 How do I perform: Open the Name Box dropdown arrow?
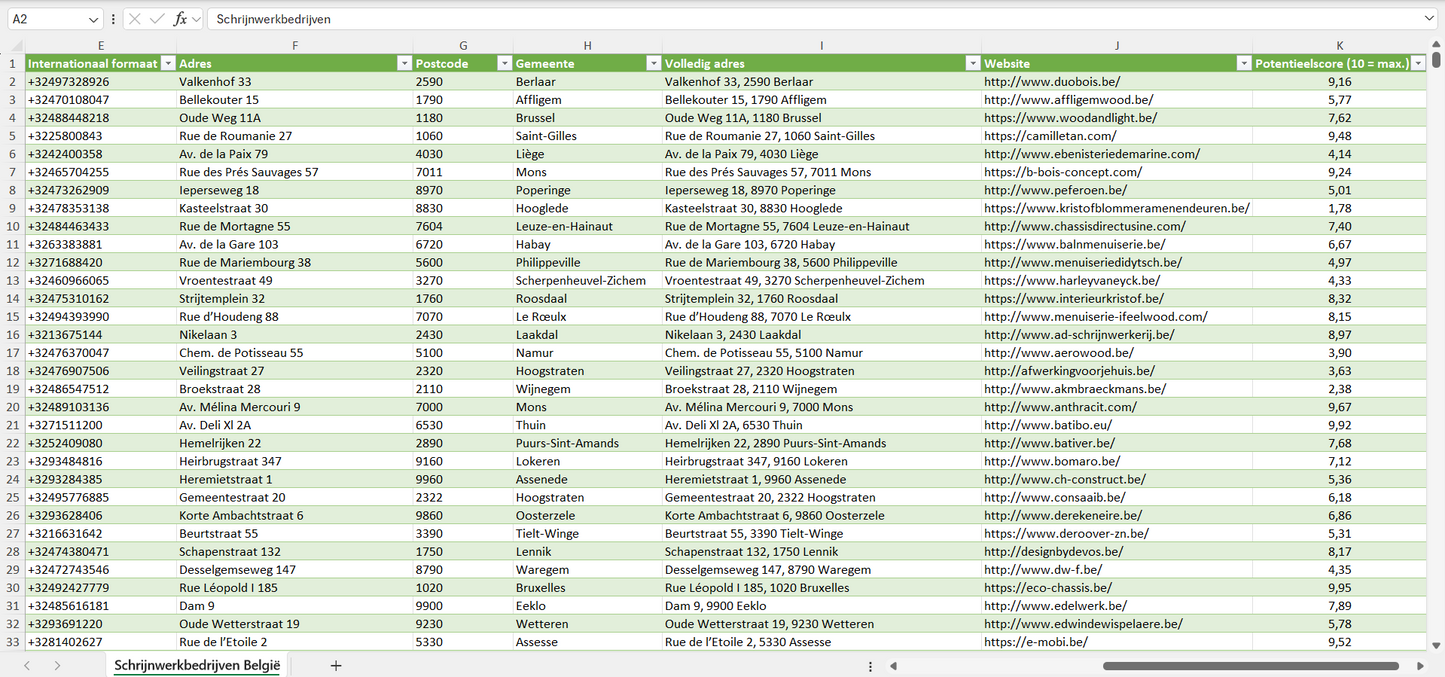click(94, 19)
